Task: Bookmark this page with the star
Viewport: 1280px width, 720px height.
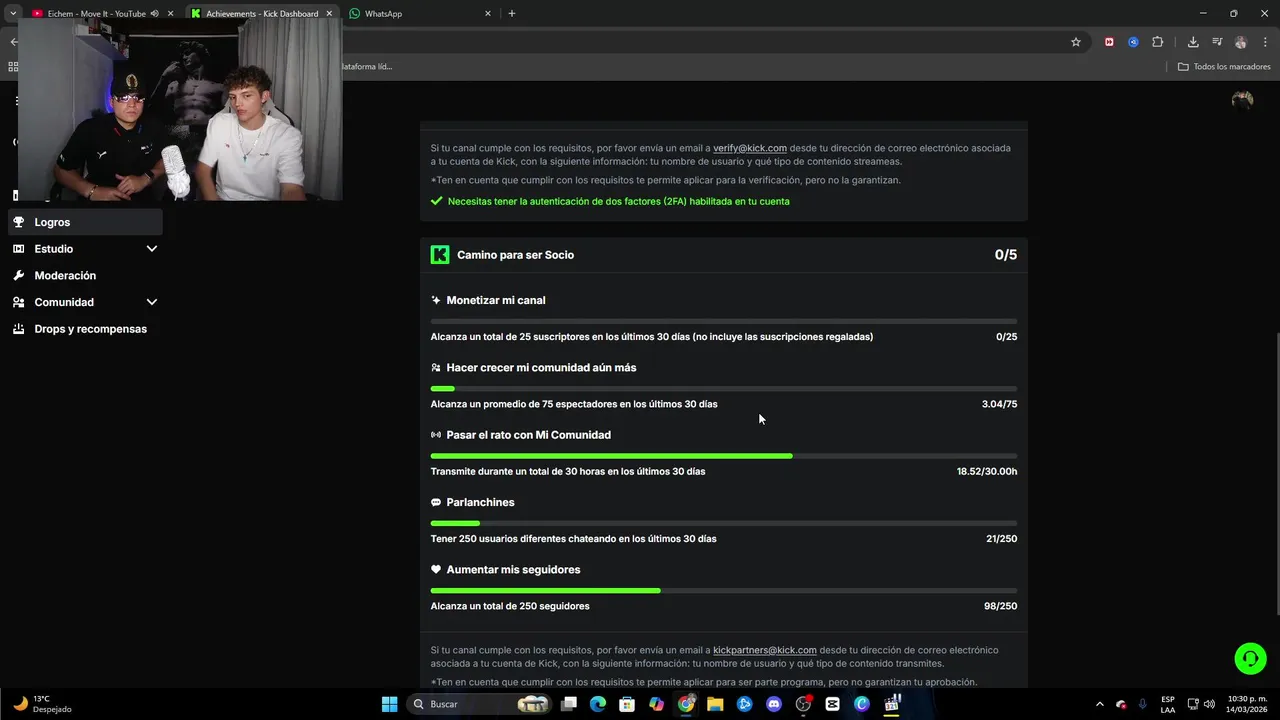Action: pos(1076,42)
